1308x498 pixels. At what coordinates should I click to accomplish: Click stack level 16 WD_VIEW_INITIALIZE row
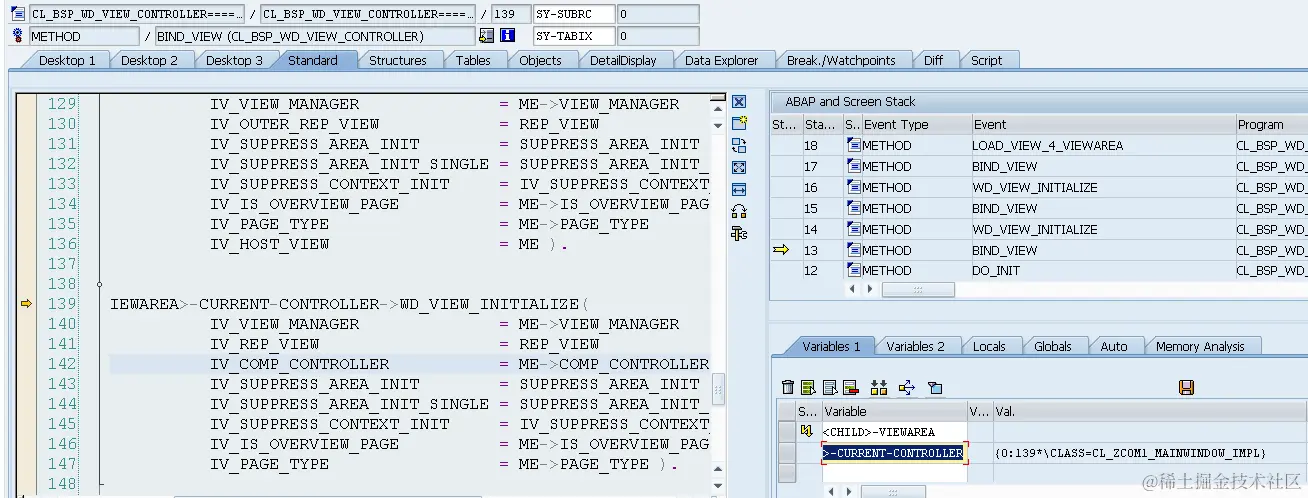[1038, 187]
